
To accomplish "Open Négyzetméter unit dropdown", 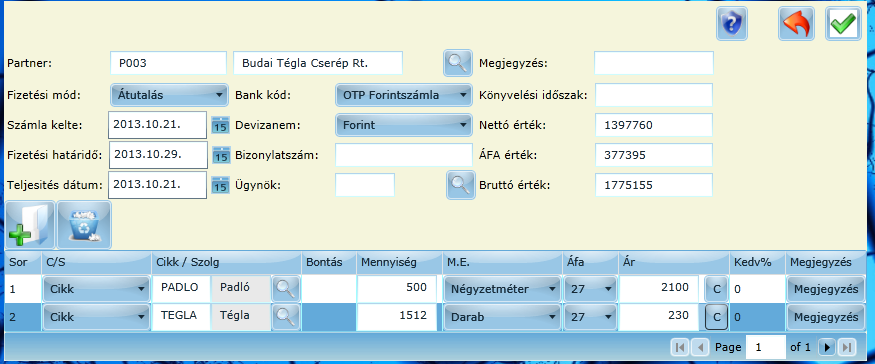I will (502, 289).
